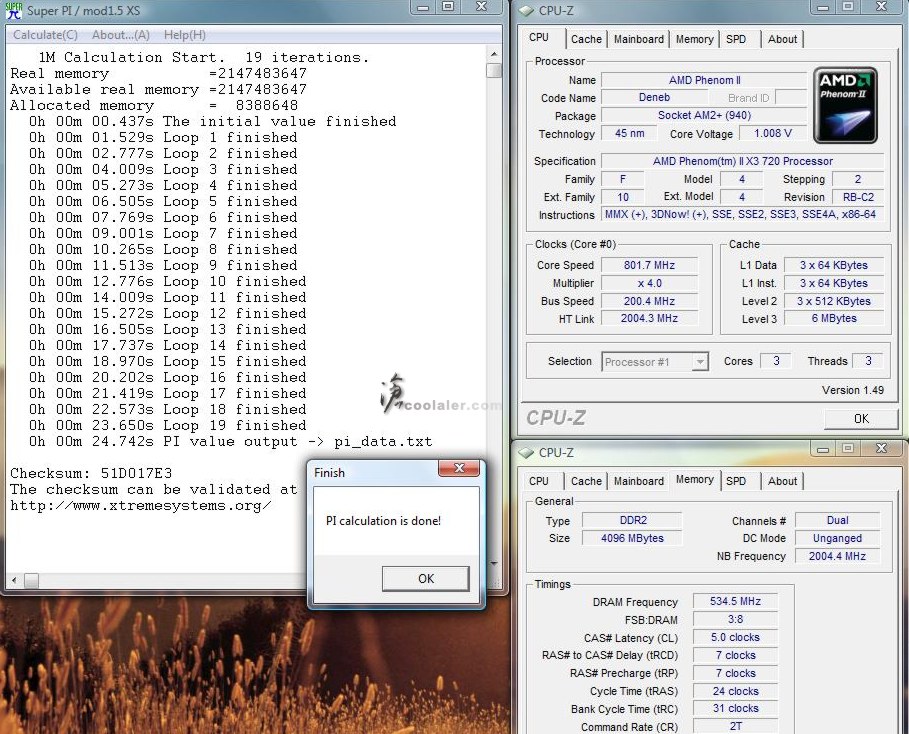
Task: Click the '1M Calculation Start. 19 iterations.' line
Action: [x=203, y=57]
